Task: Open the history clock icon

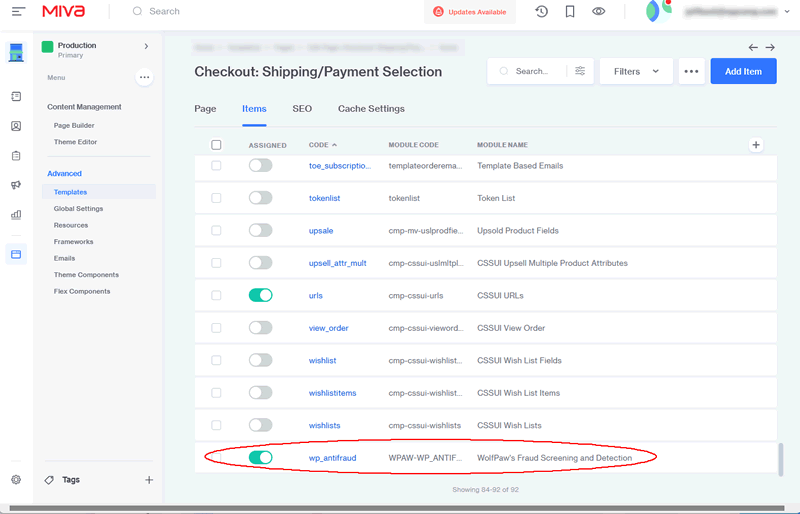Action: coord(541,11)
